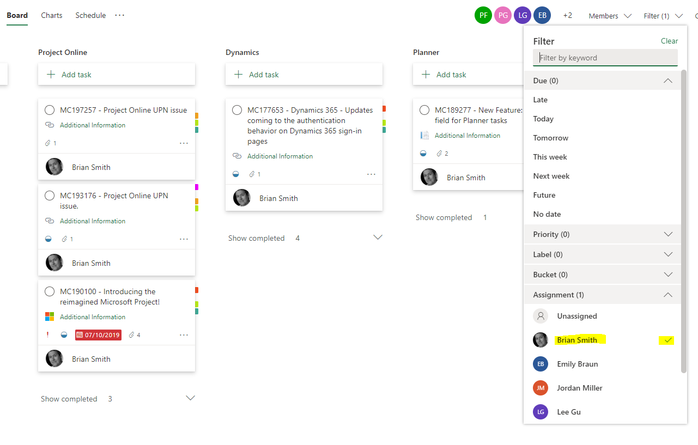Open the PG member avatar
Viewport: 698px width, 445px height.
[x=503, y=16]
